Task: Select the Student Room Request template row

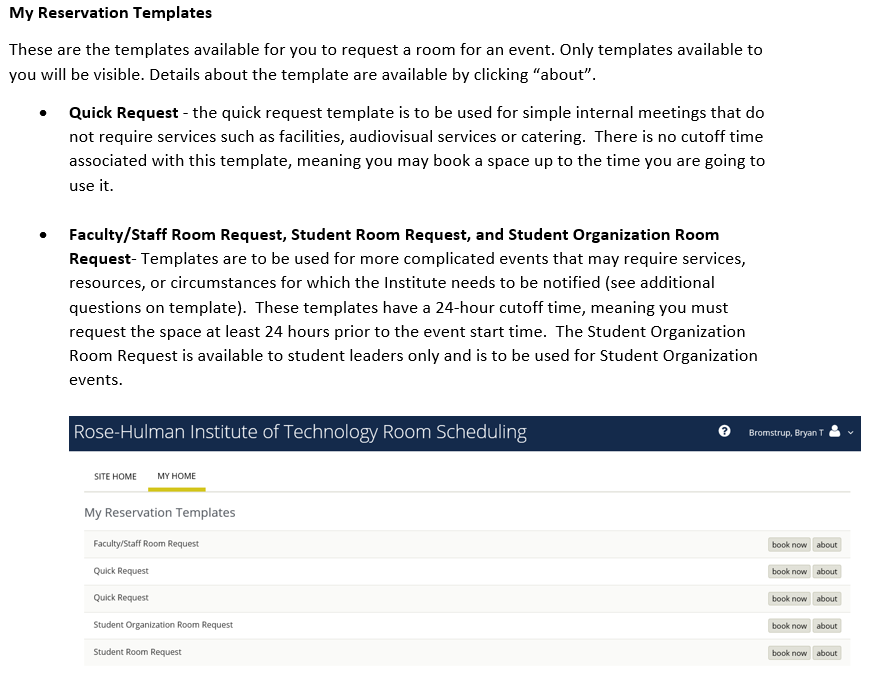Action: pos(467,652)
